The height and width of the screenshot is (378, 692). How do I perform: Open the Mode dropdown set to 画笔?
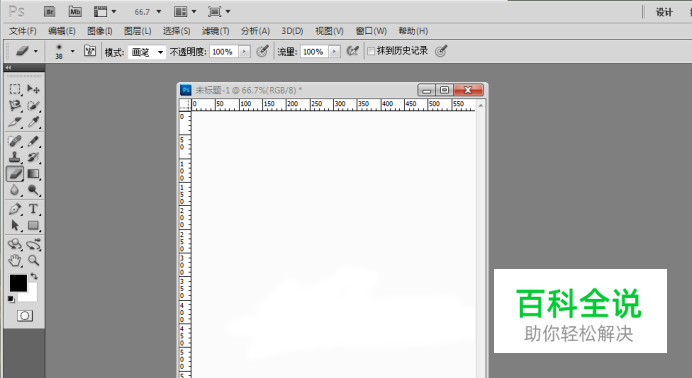coord(147,52)
